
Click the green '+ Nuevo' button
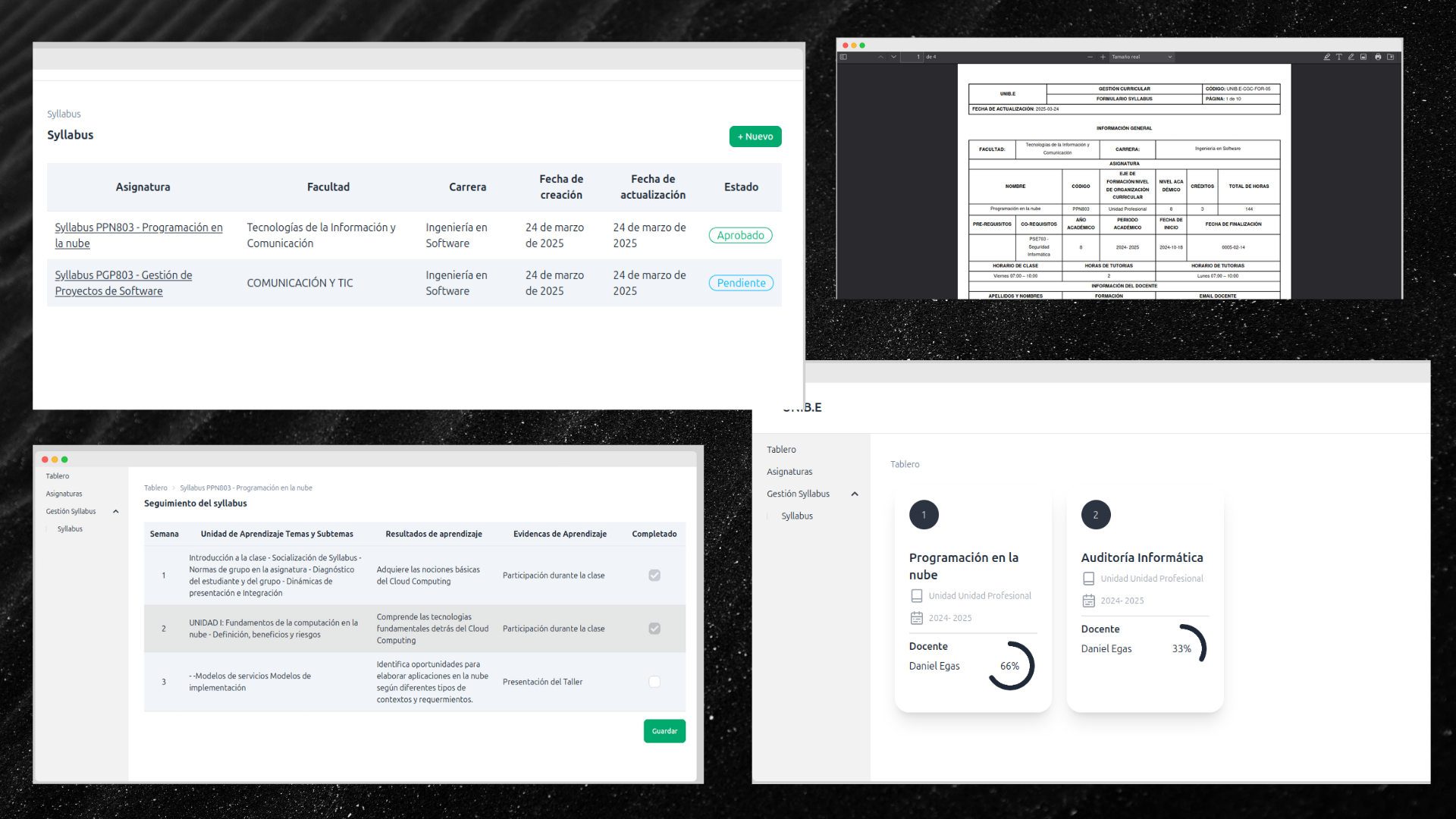(x=755, y=136)
